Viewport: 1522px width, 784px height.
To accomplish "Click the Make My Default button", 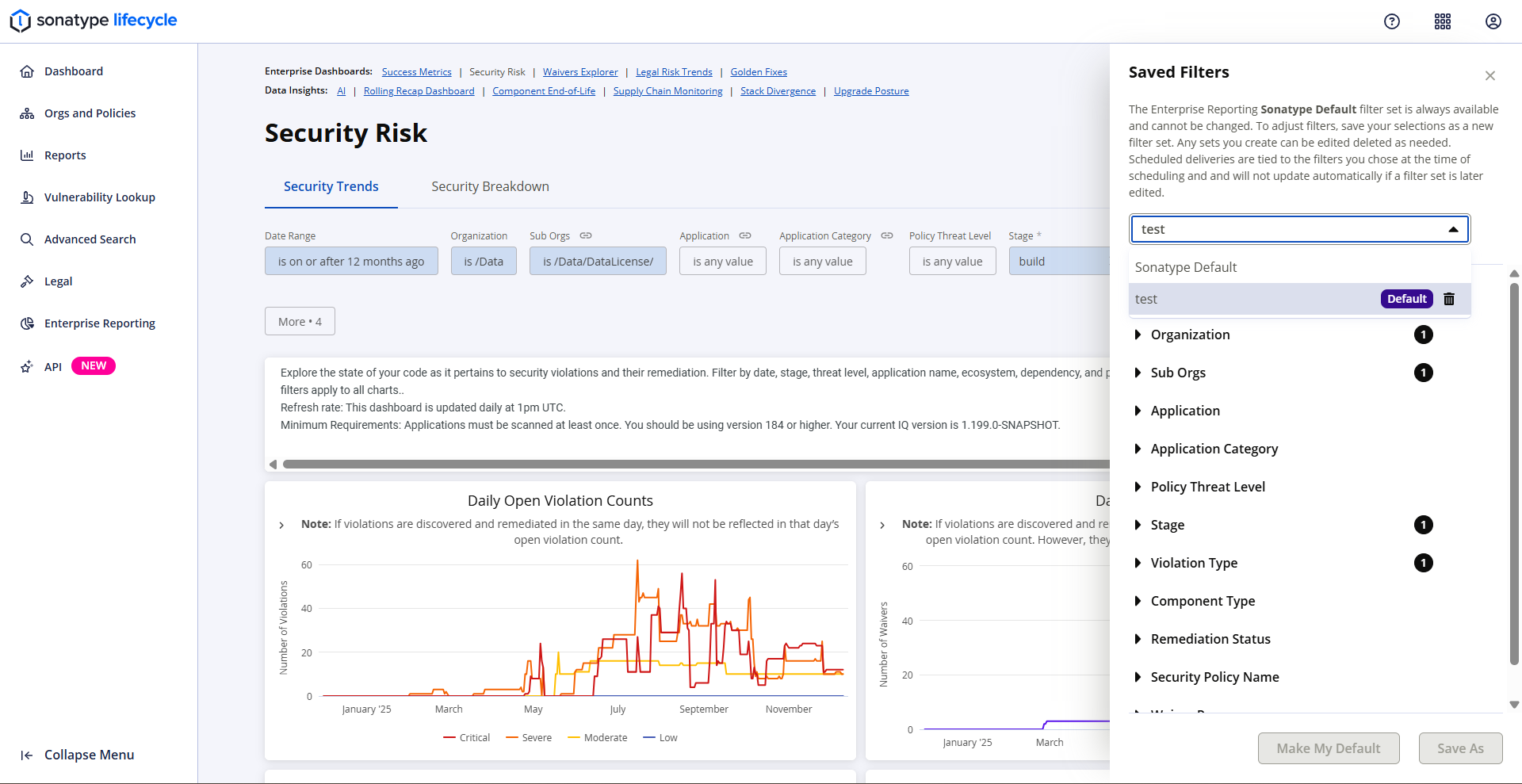I will 1329,748.
